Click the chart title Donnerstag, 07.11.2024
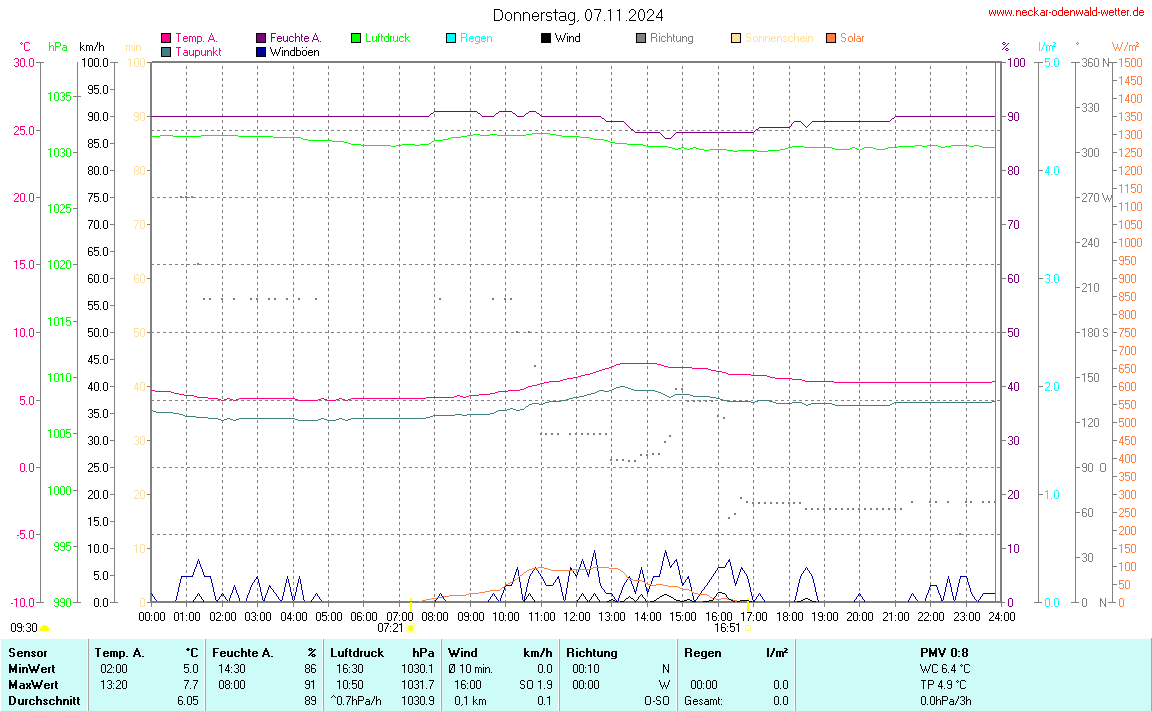 577,15
